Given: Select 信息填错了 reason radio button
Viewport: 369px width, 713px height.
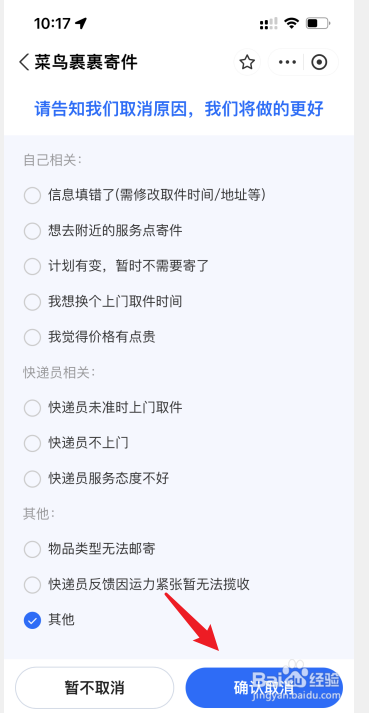Looking at the screenshot, I should [x=32, y=196].
